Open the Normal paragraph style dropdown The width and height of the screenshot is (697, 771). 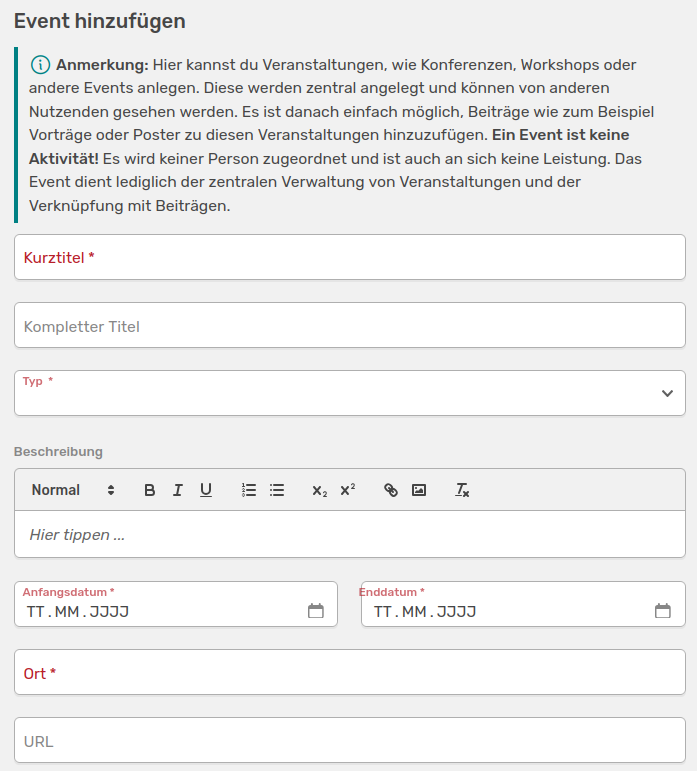pyautogui.click(x=73, y=490)
